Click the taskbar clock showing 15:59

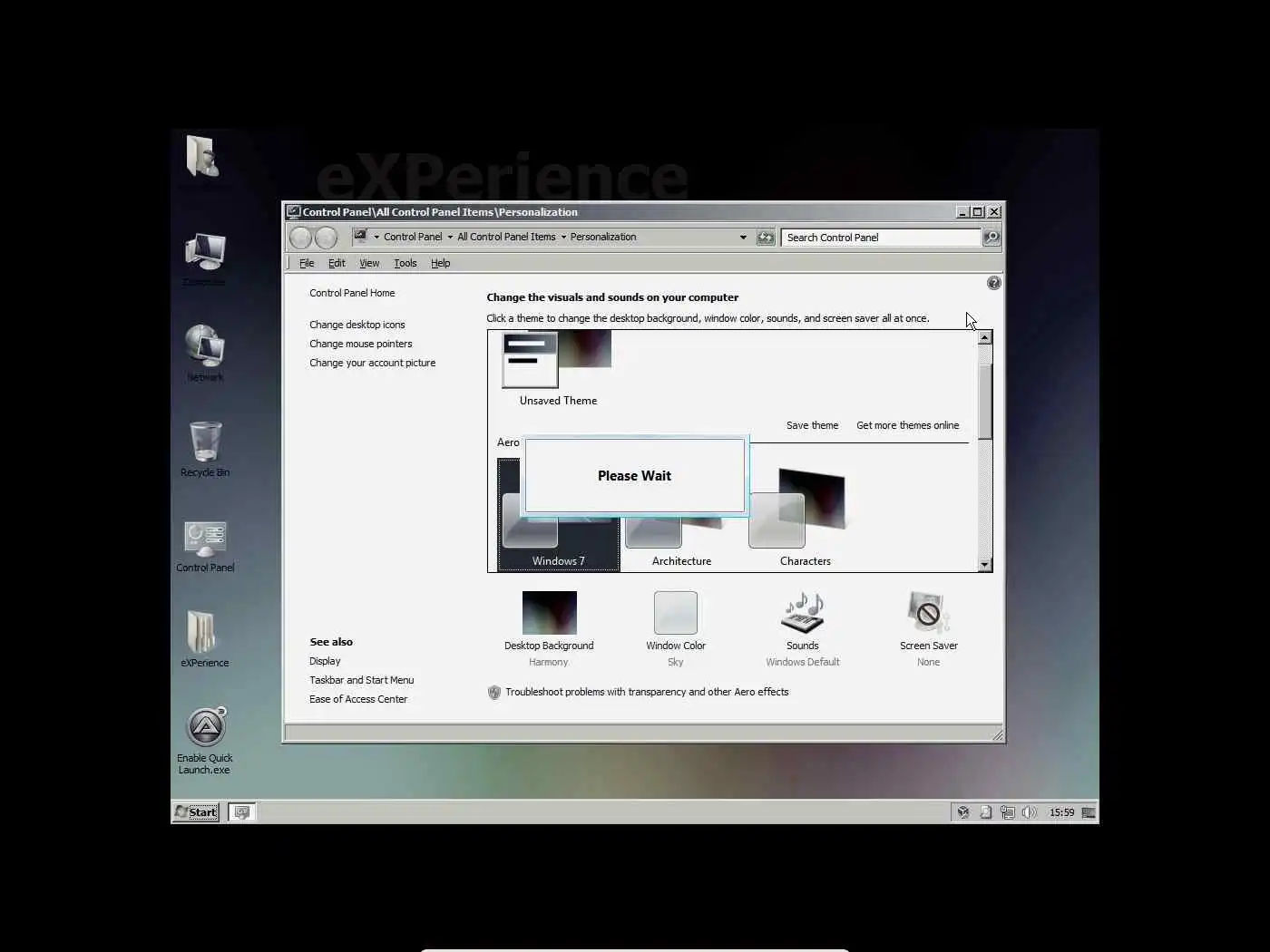click(x=1061, y=812)
